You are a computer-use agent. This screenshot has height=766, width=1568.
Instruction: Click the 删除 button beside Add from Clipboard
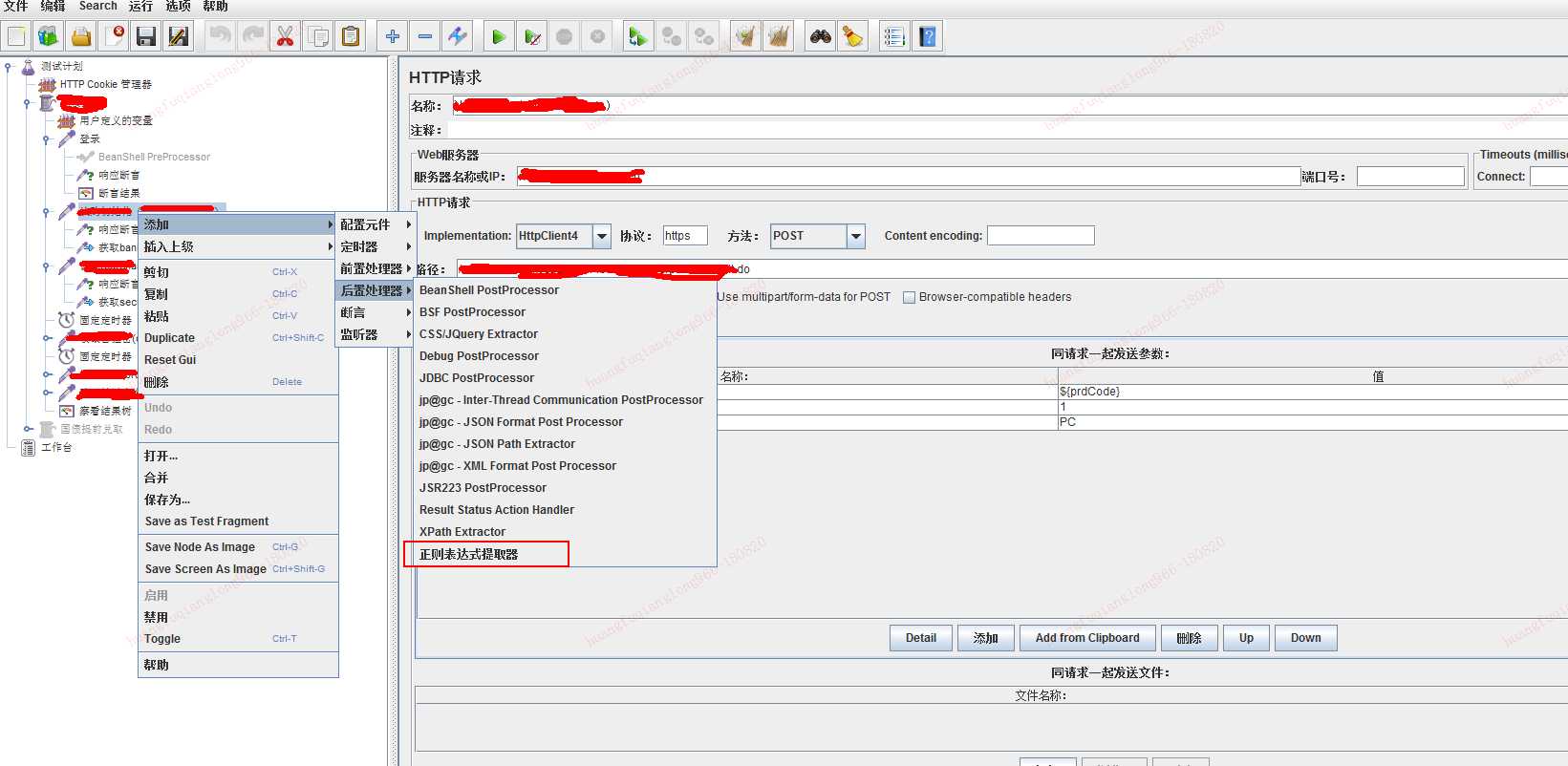point(1189,638)
